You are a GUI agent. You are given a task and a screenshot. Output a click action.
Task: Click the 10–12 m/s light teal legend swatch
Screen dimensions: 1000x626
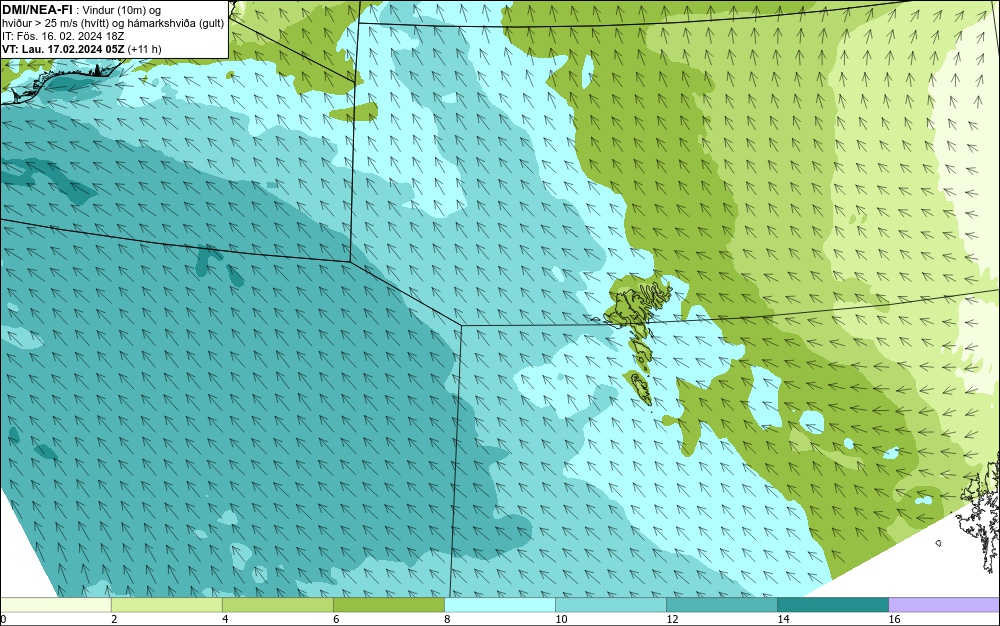pyautogui.click(x=610, y=604)
